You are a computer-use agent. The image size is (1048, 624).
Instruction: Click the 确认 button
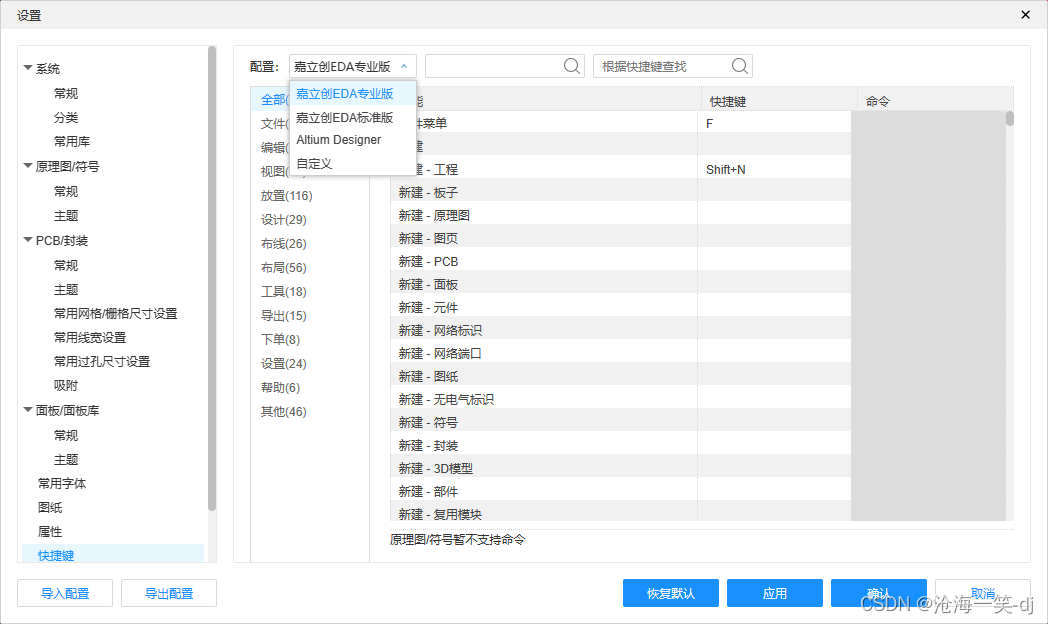tap(878, 593)
